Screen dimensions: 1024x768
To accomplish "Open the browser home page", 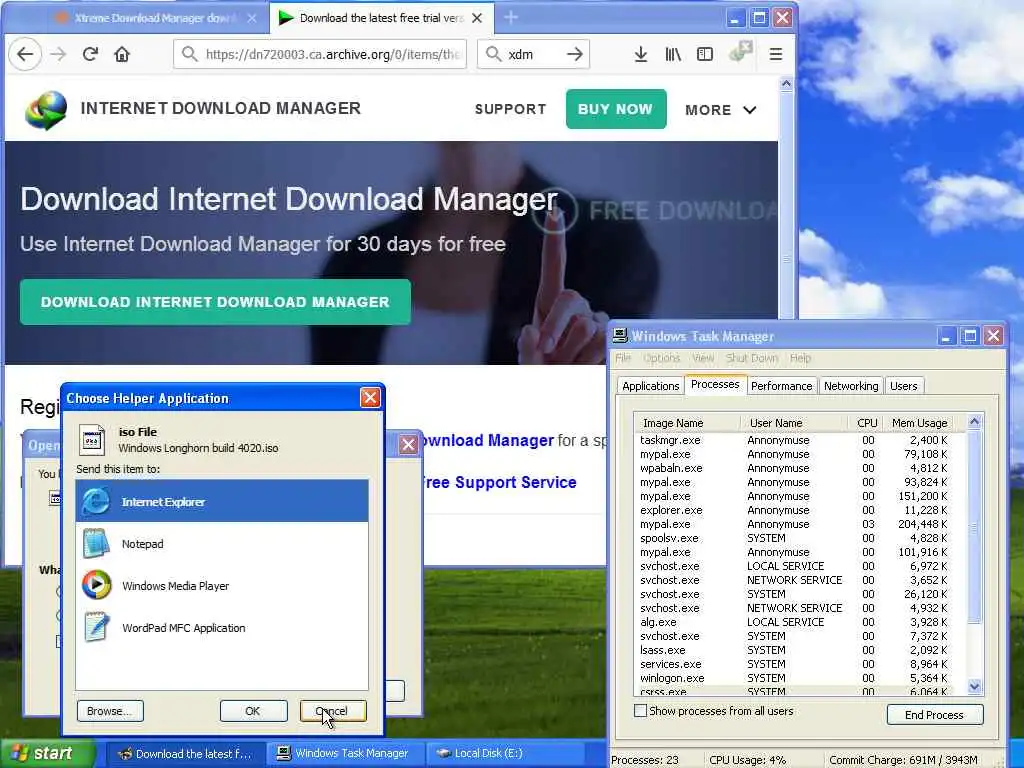I will point(122,54).
